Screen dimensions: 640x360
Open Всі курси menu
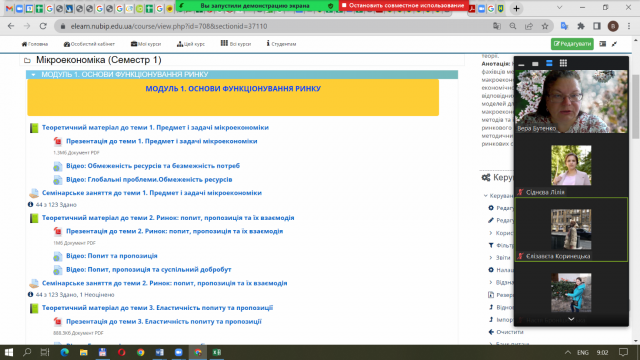click(236, 44)
